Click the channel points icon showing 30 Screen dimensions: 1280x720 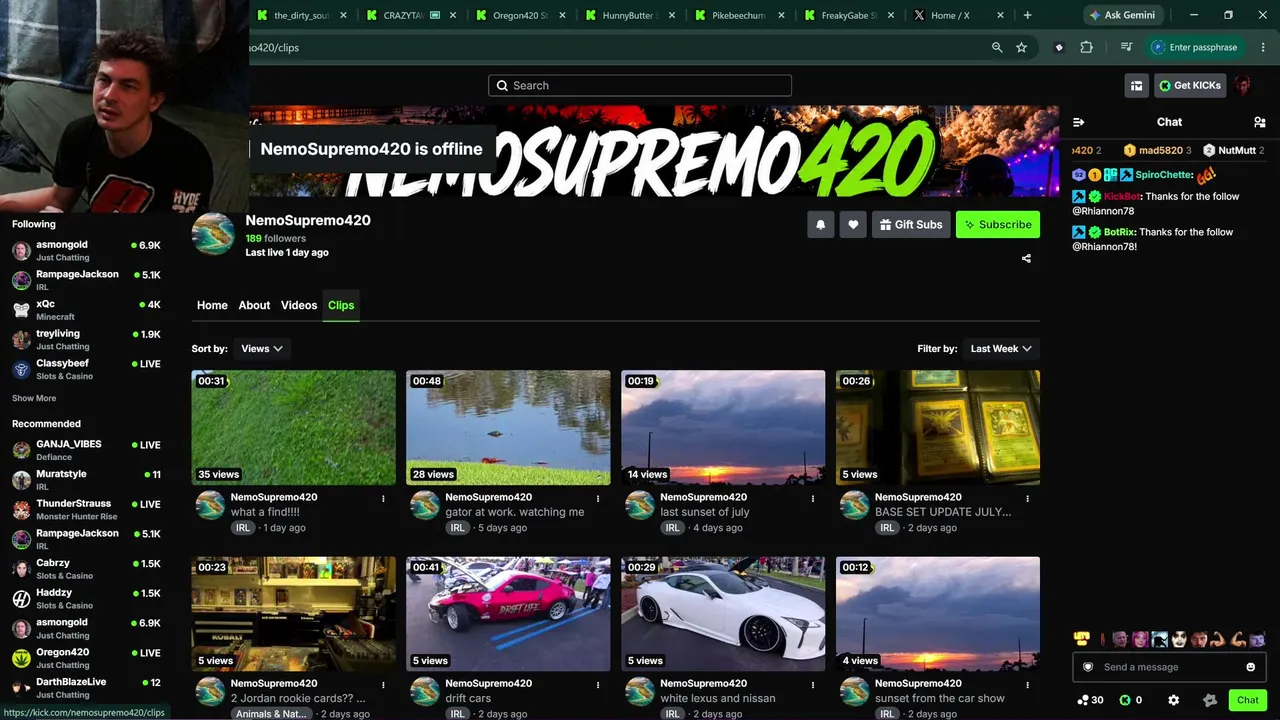(x=1090, y=700)
